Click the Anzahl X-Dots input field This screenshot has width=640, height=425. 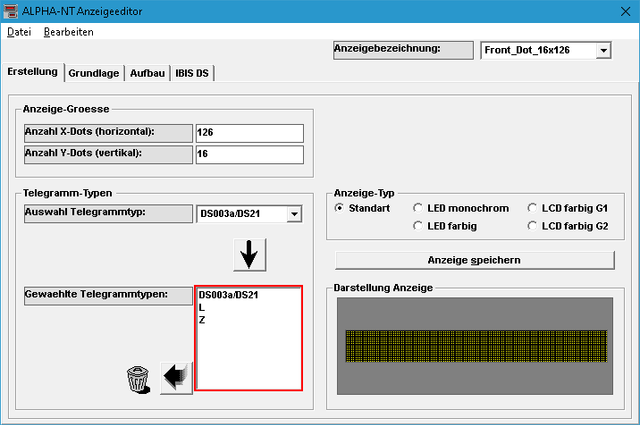tap(250, 133)
